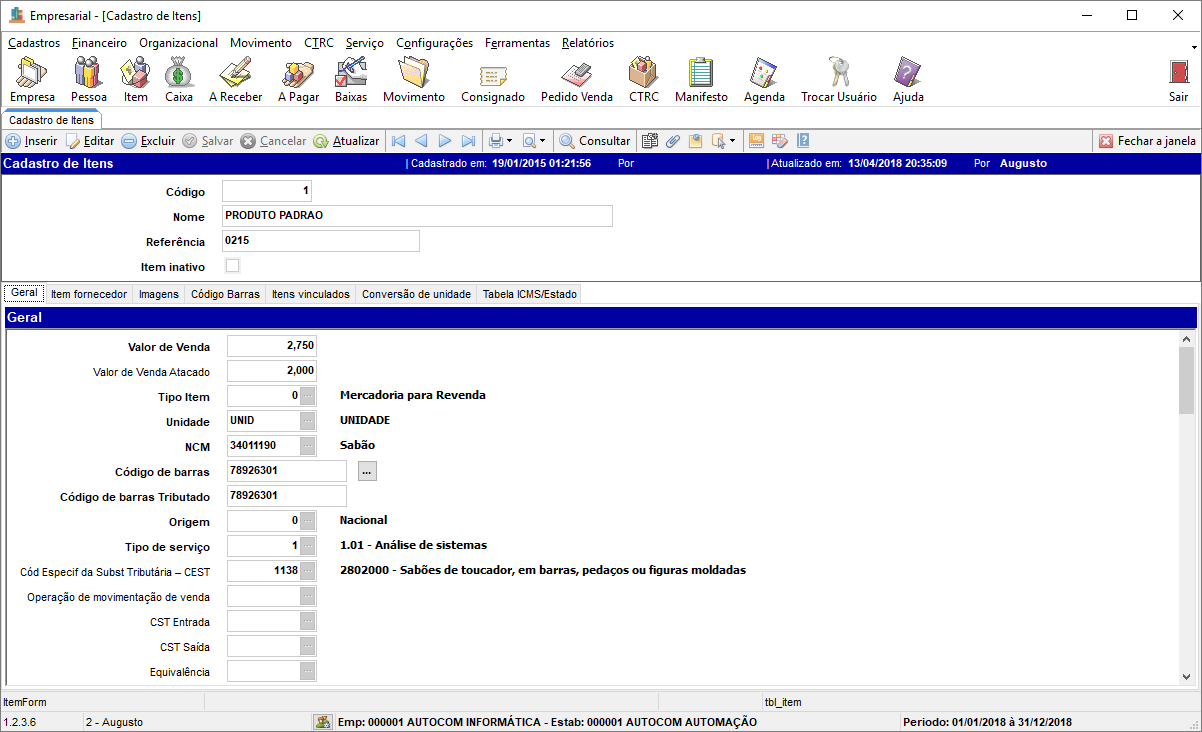The height and width of the screenshot is (732, 1202).
Task: Click the Pessoa toolbar icon
Action: [x=88, y=79]
